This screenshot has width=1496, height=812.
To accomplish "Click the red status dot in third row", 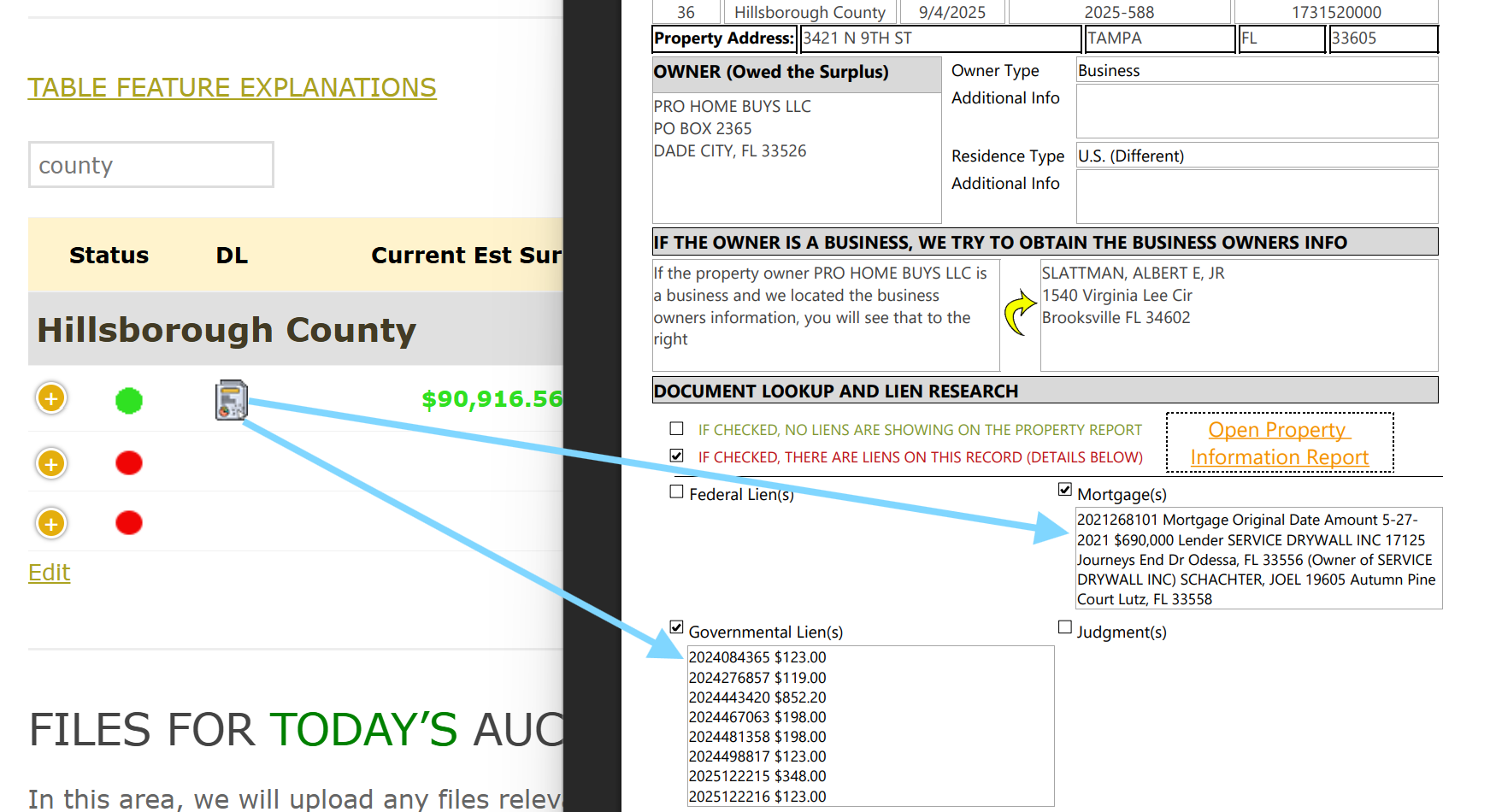I will click(129, 523).
